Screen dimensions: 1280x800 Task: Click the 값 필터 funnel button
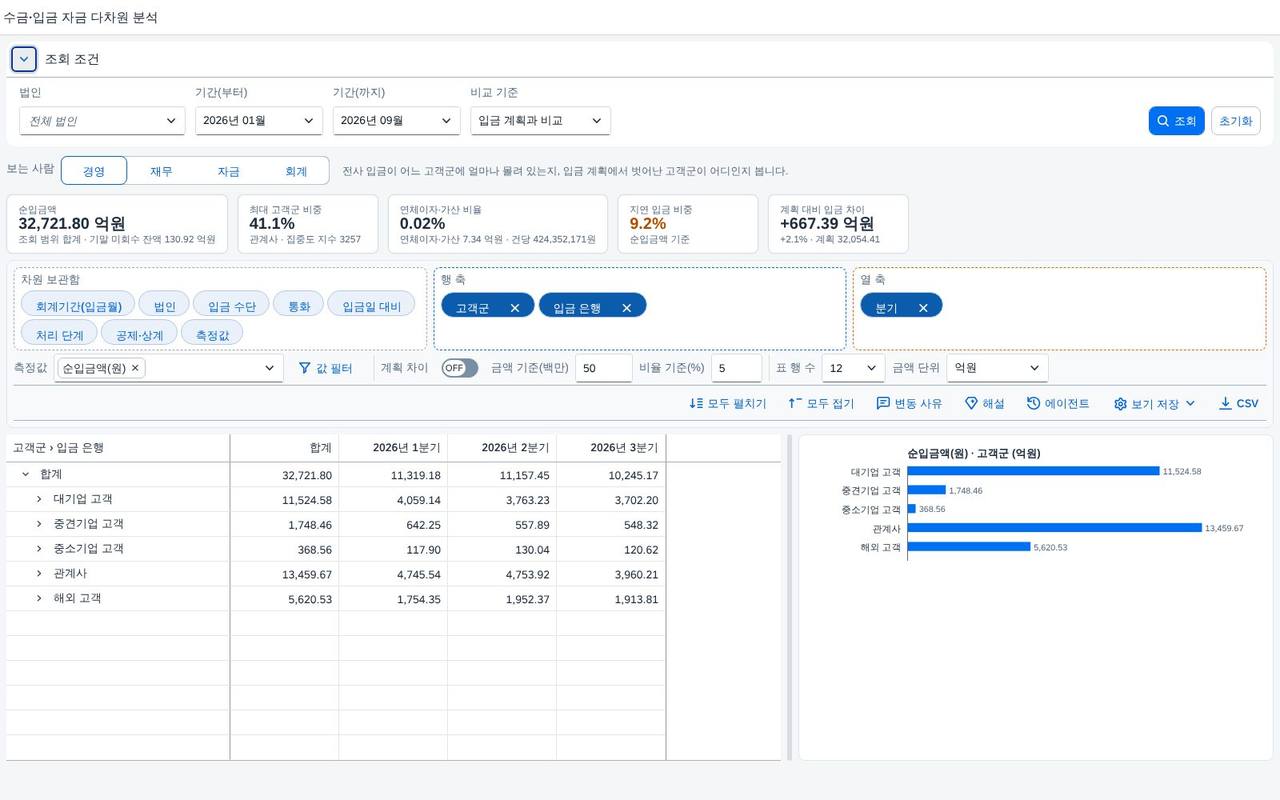pos(326,368)
